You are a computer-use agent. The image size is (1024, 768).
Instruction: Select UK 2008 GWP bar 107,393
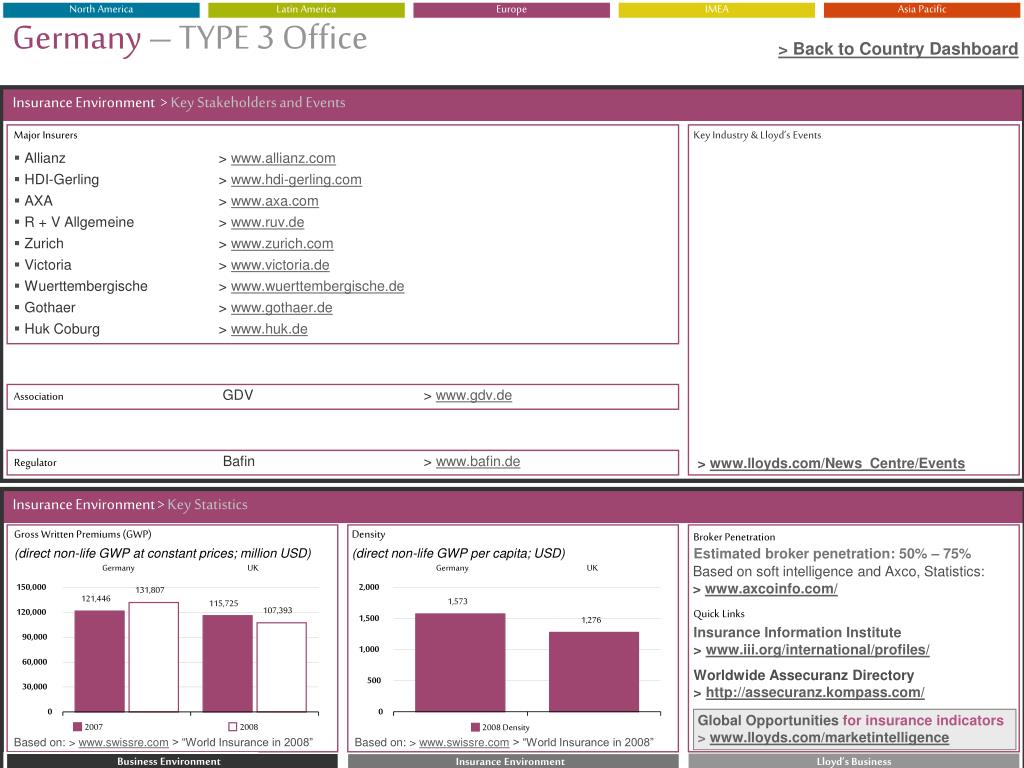tap(281, 667)
